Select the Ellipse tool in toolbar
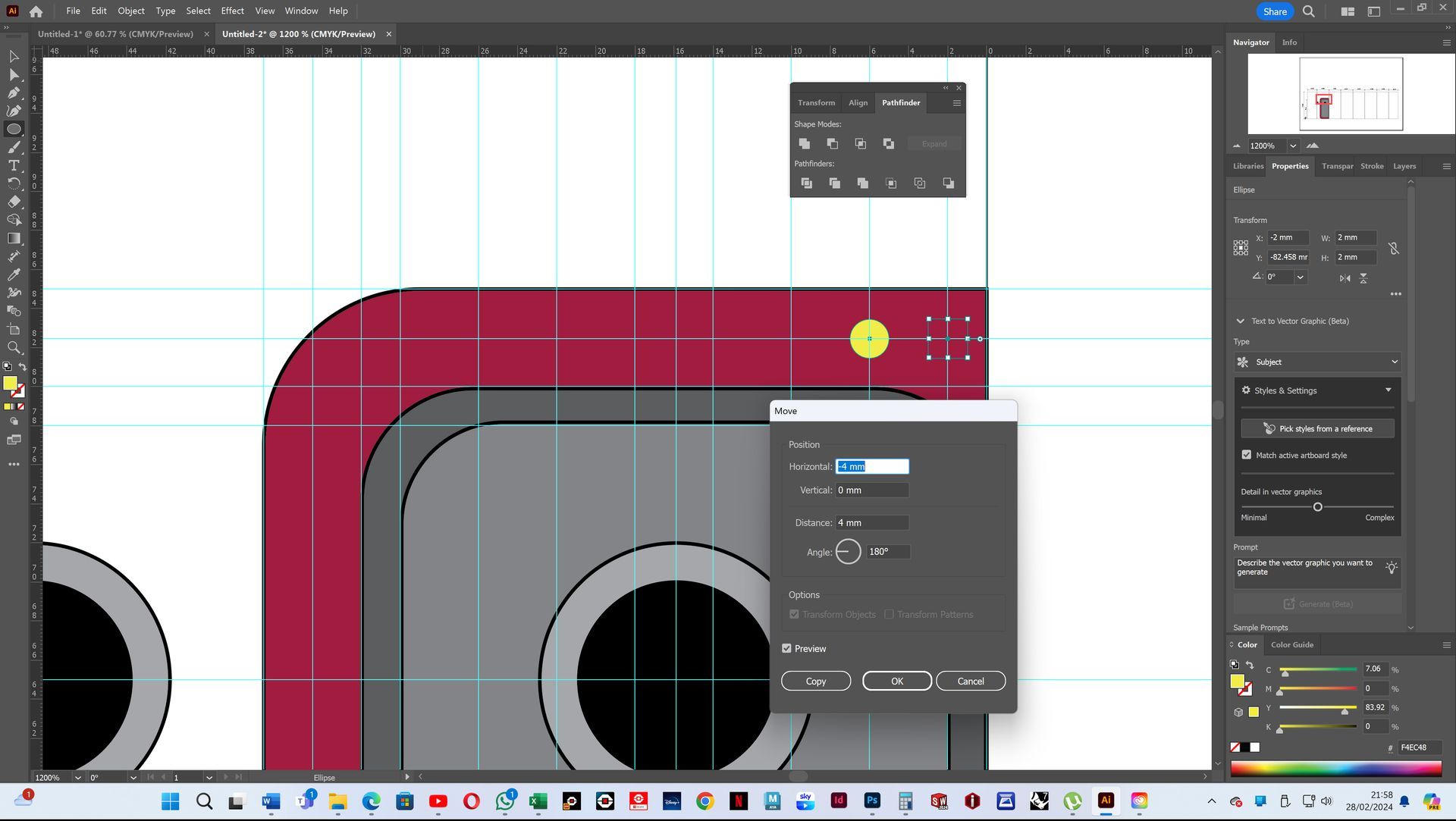1456x821 pixels. pos(14,129)
